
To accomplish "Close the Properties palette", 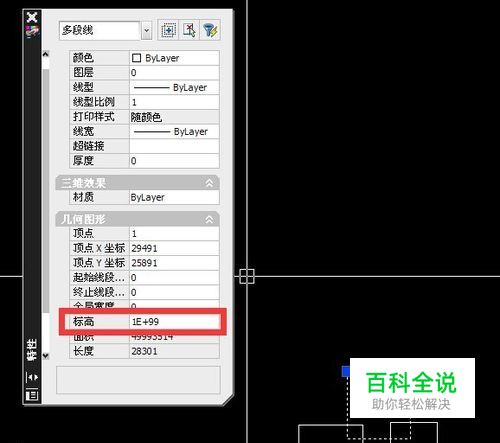I will 32,17.
